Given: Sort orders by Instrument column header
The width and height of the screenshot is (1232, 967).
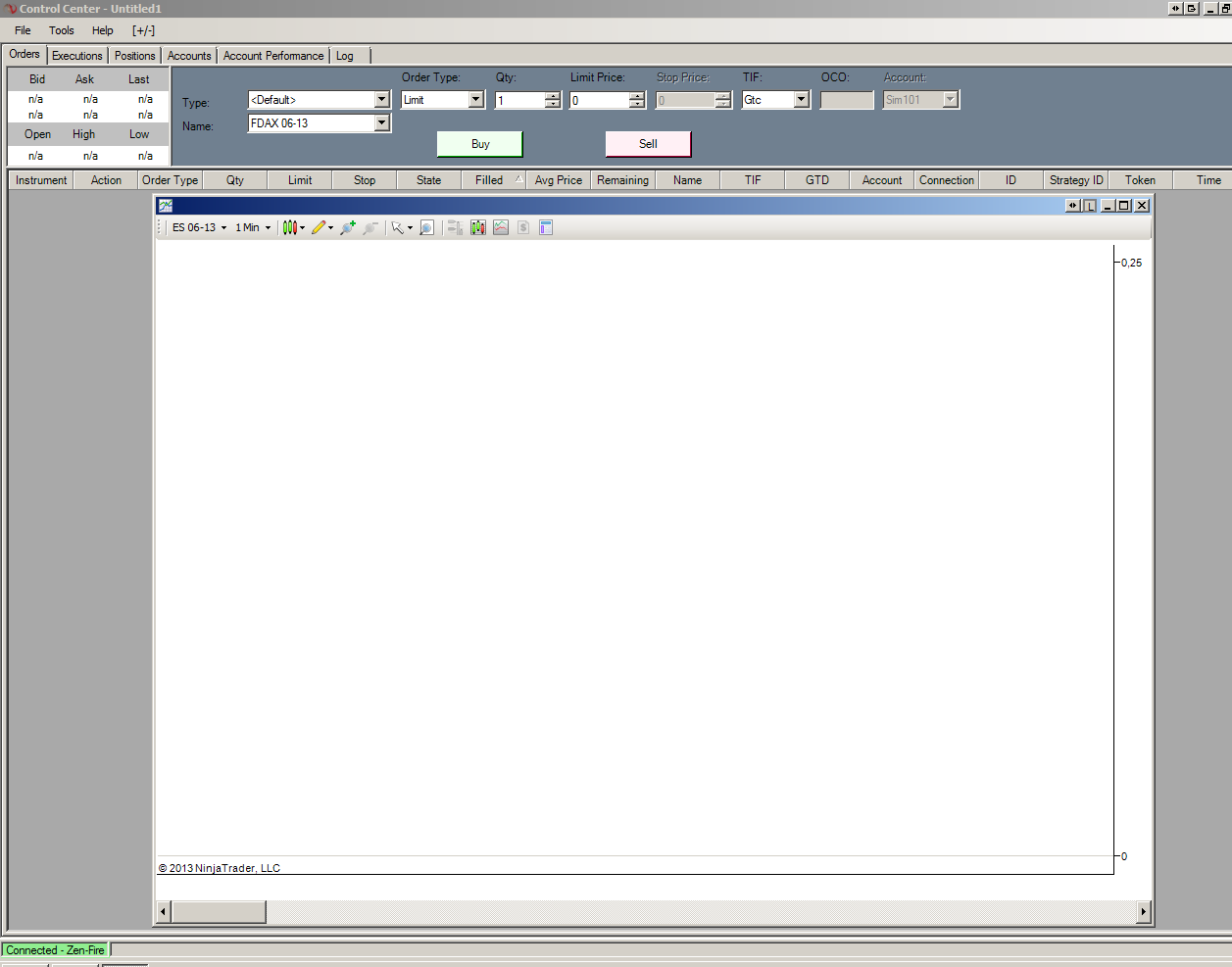Looking at the screenshot, I should pos(41,180).
